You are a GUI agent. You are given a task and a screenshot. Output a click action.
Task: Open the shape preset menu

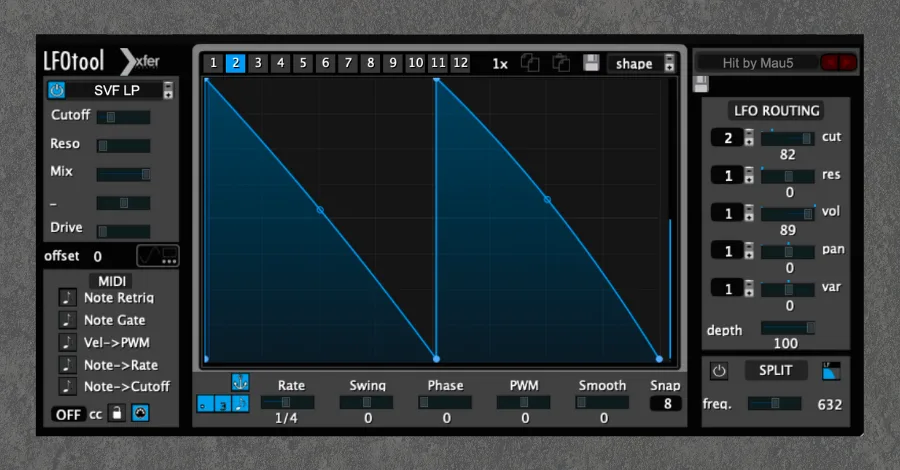click(x=634, y=64)
